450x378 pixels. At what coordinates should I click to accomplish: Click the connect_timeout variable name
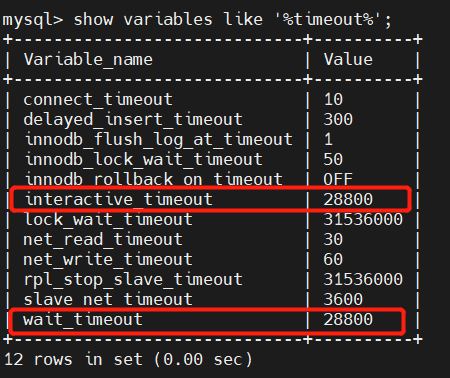pyautogui.click(x=98, y=100)
